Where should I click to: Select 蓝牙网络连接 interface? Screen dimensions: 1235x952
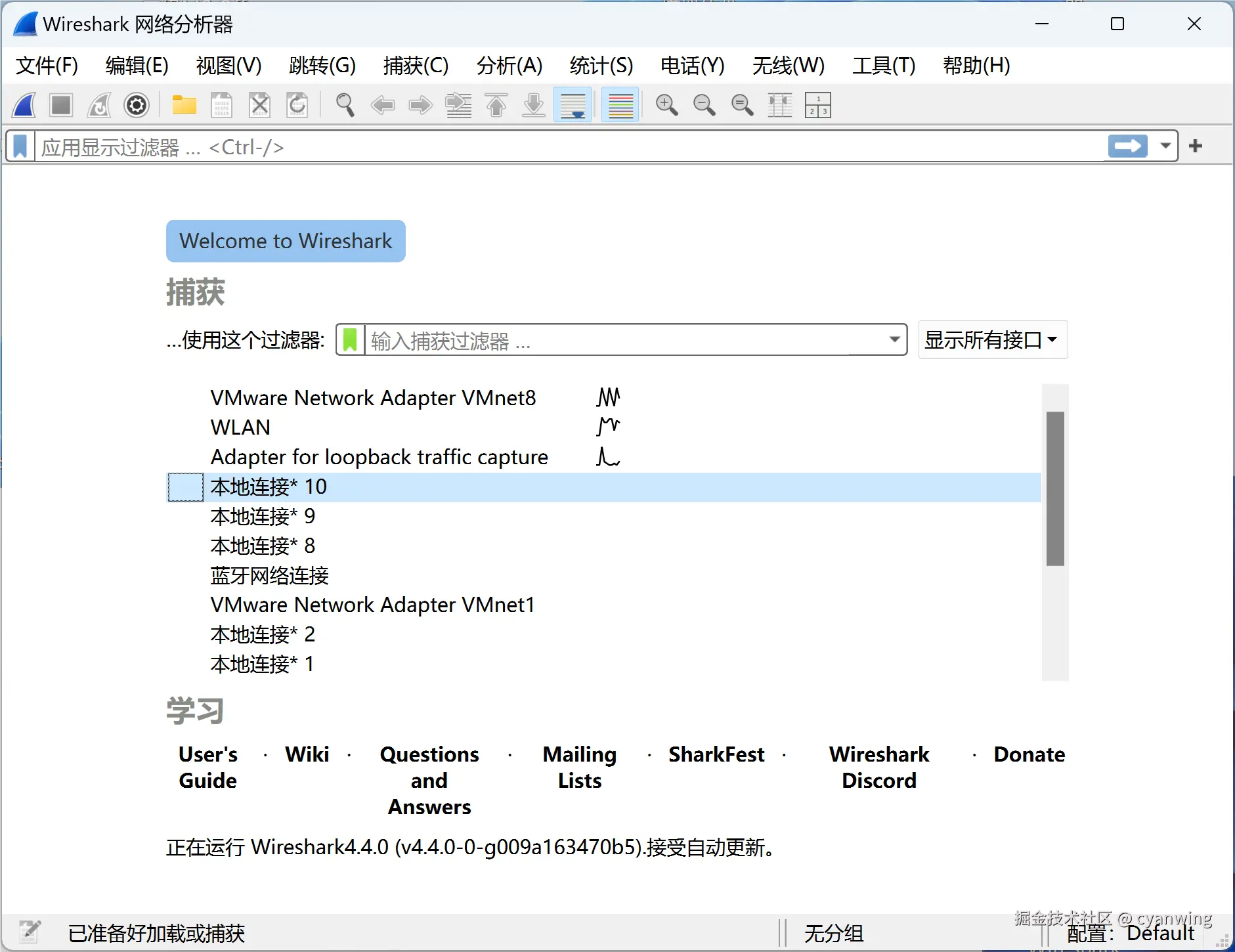(604, 576)
